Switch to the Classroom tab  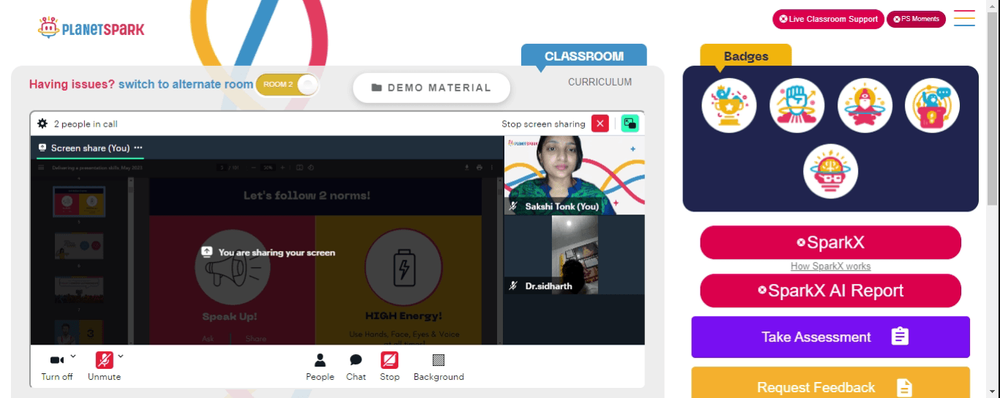click(x=584, y=56)
